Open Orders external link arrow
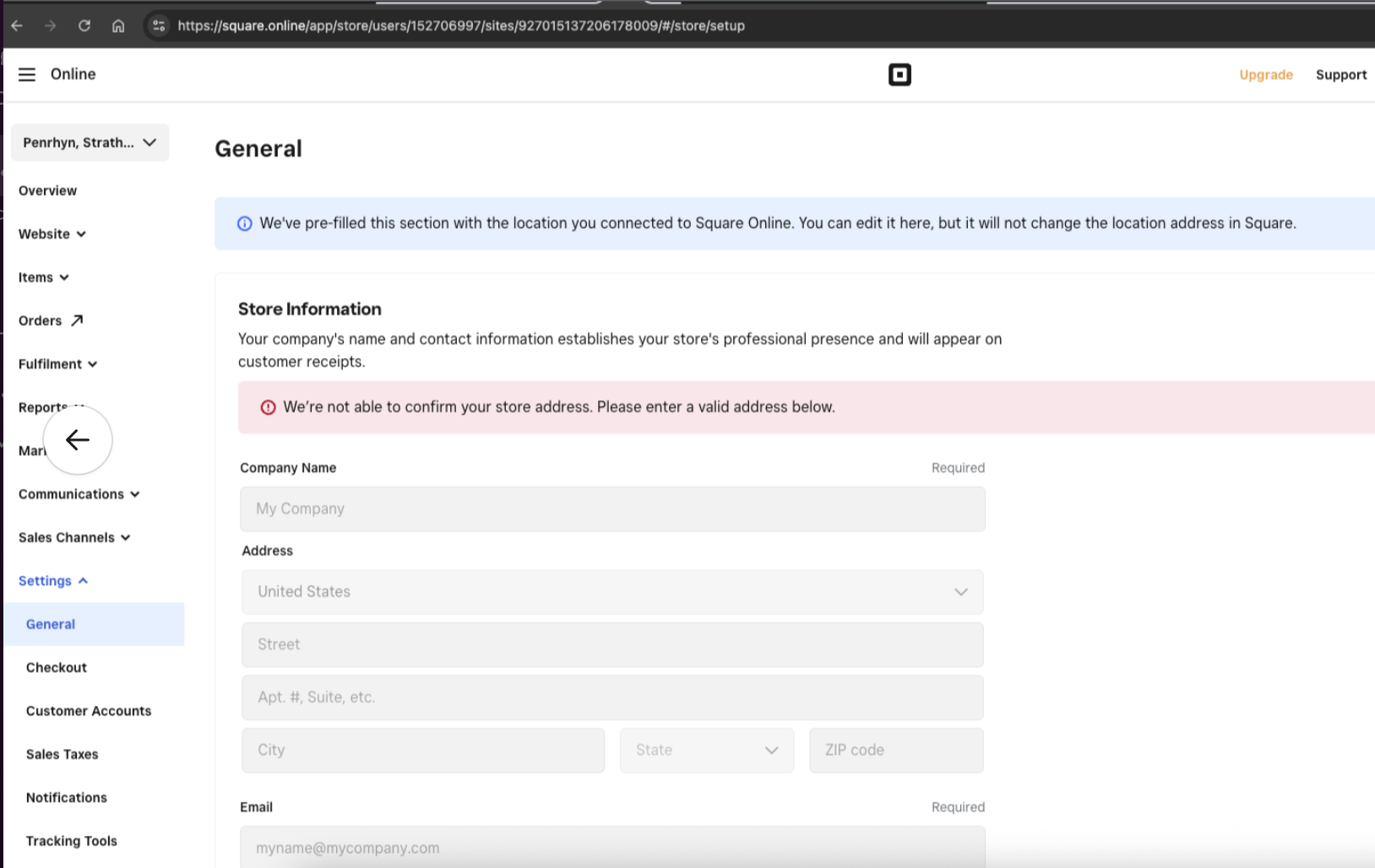Screen dimensions: 1375x868 coord(77,321)
